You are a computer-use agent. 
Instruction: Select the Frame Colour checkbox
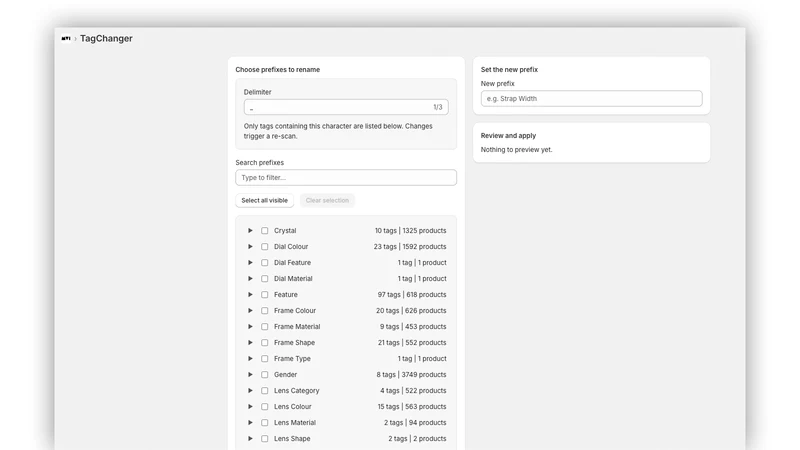tap(264, 311)
